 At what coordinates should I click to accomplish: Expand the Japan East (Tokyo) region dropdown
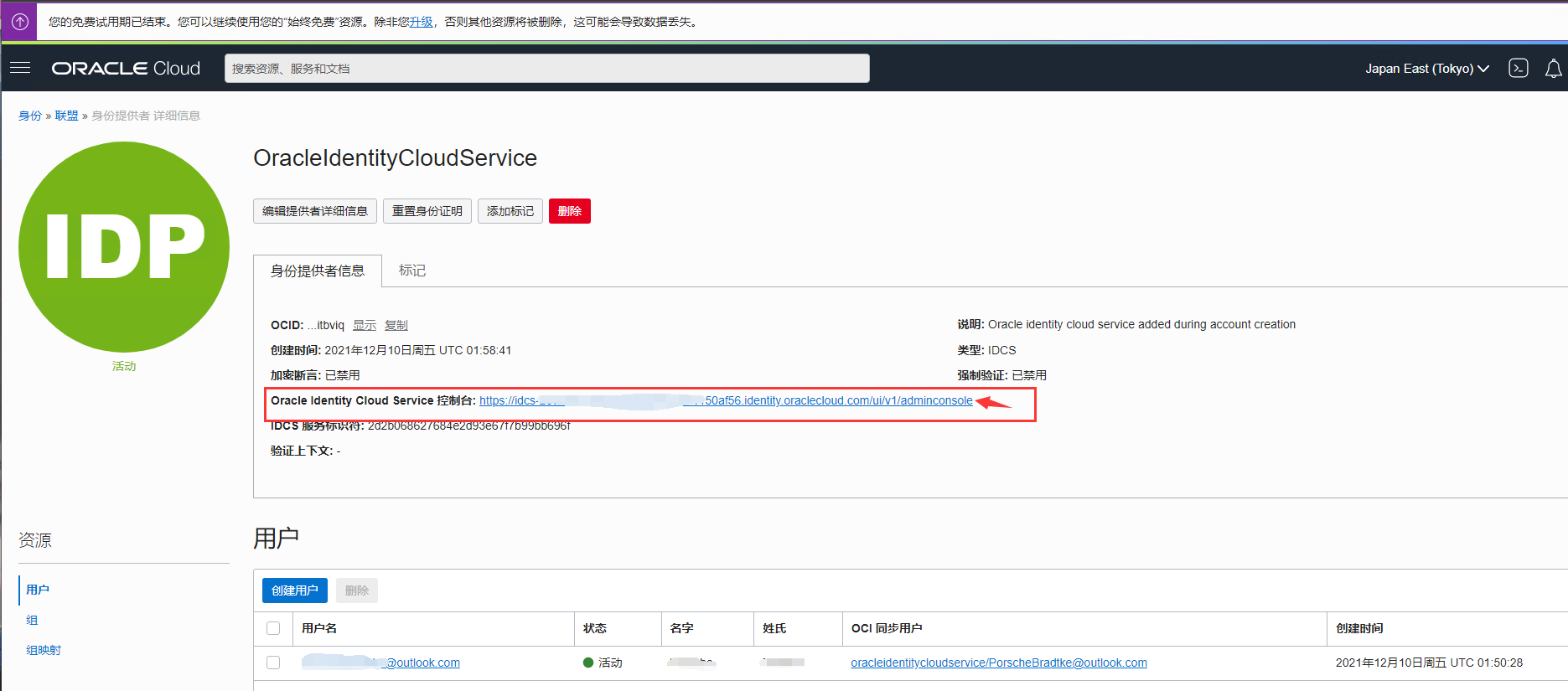click(x=1426, y=69)
